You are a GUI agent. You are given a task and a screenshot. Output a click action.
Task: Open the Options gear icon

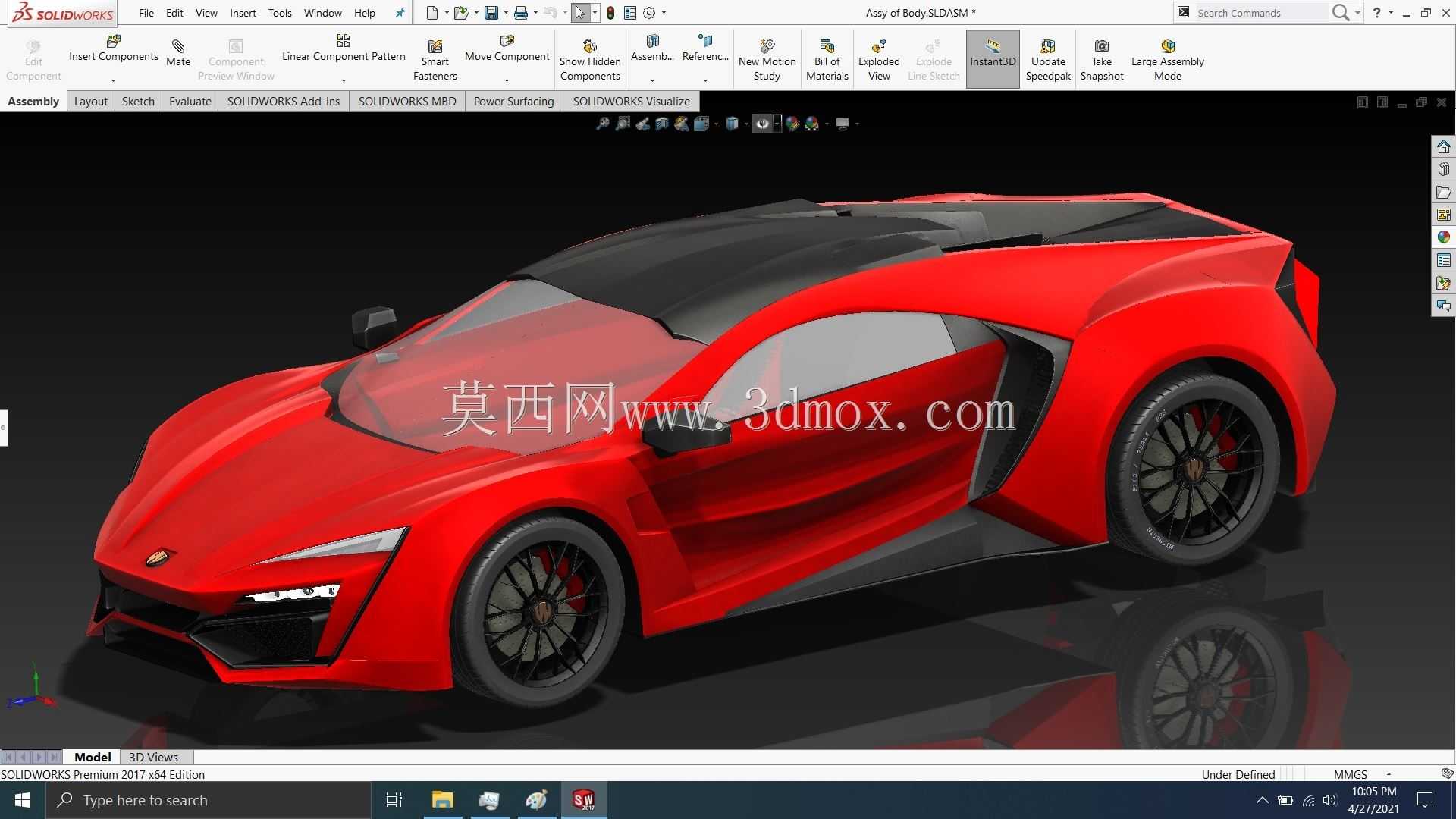[649, 13]
